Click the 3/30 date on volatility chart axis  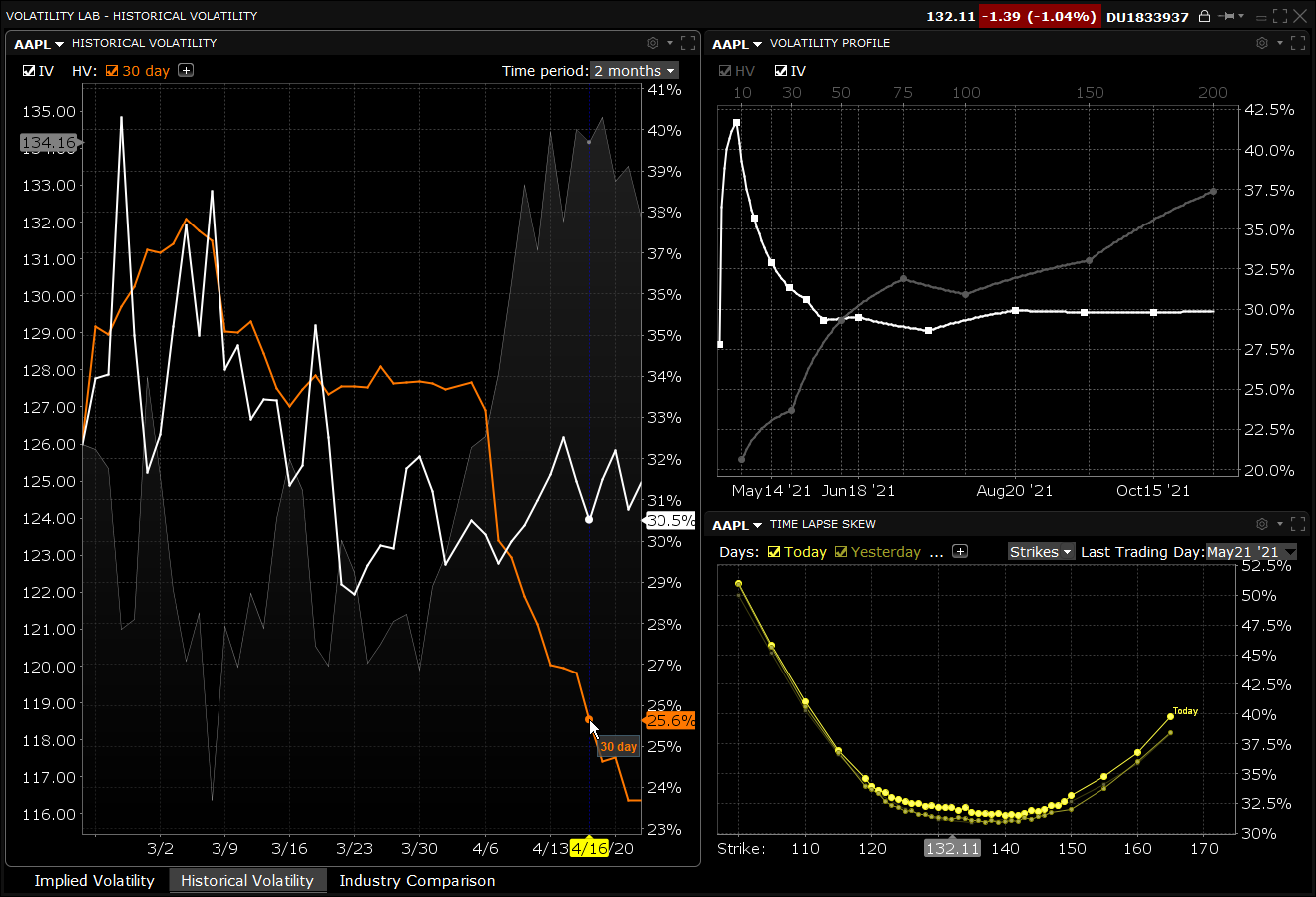coord(419,849)
